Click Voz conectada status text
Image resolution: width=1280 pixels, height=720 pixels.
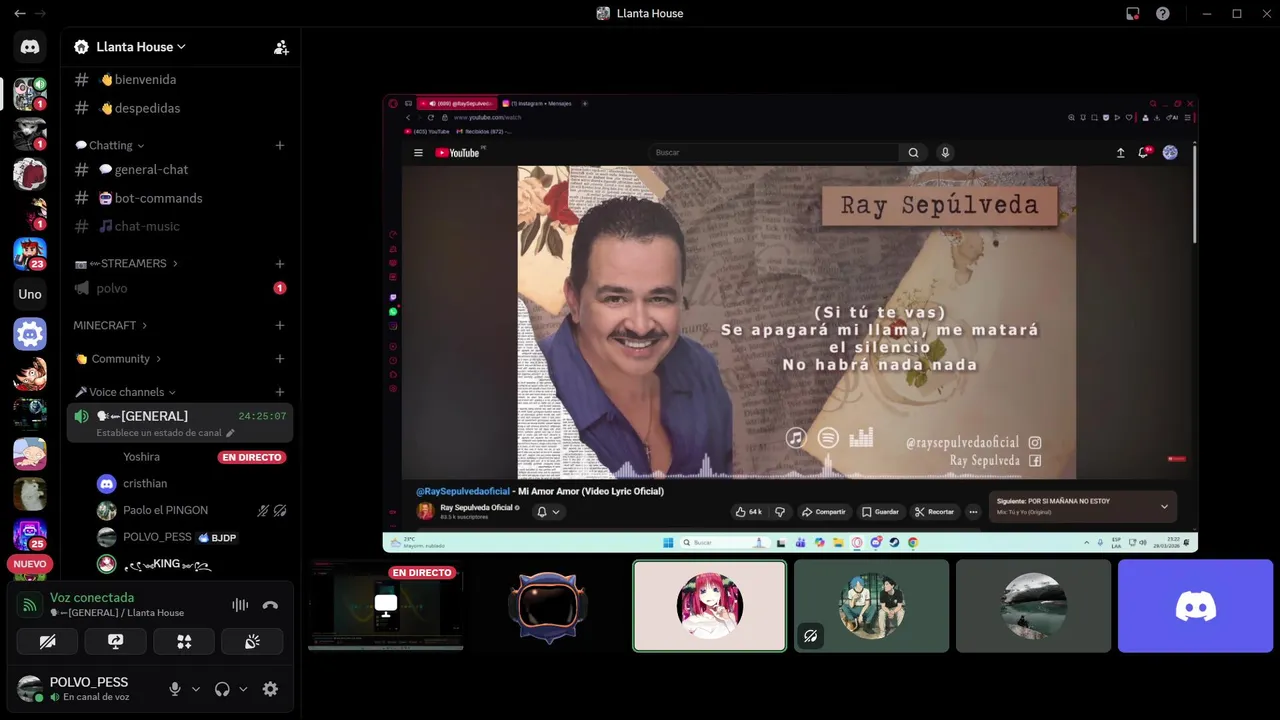coord(92,597)
